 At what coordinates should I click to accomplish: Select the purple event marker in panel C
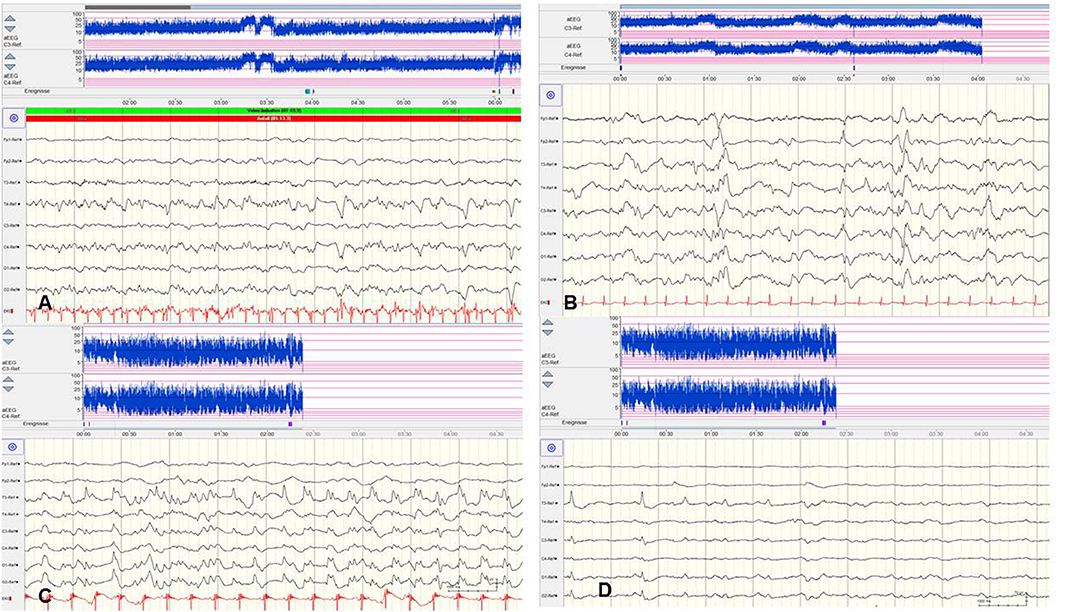tap(290, 423)
